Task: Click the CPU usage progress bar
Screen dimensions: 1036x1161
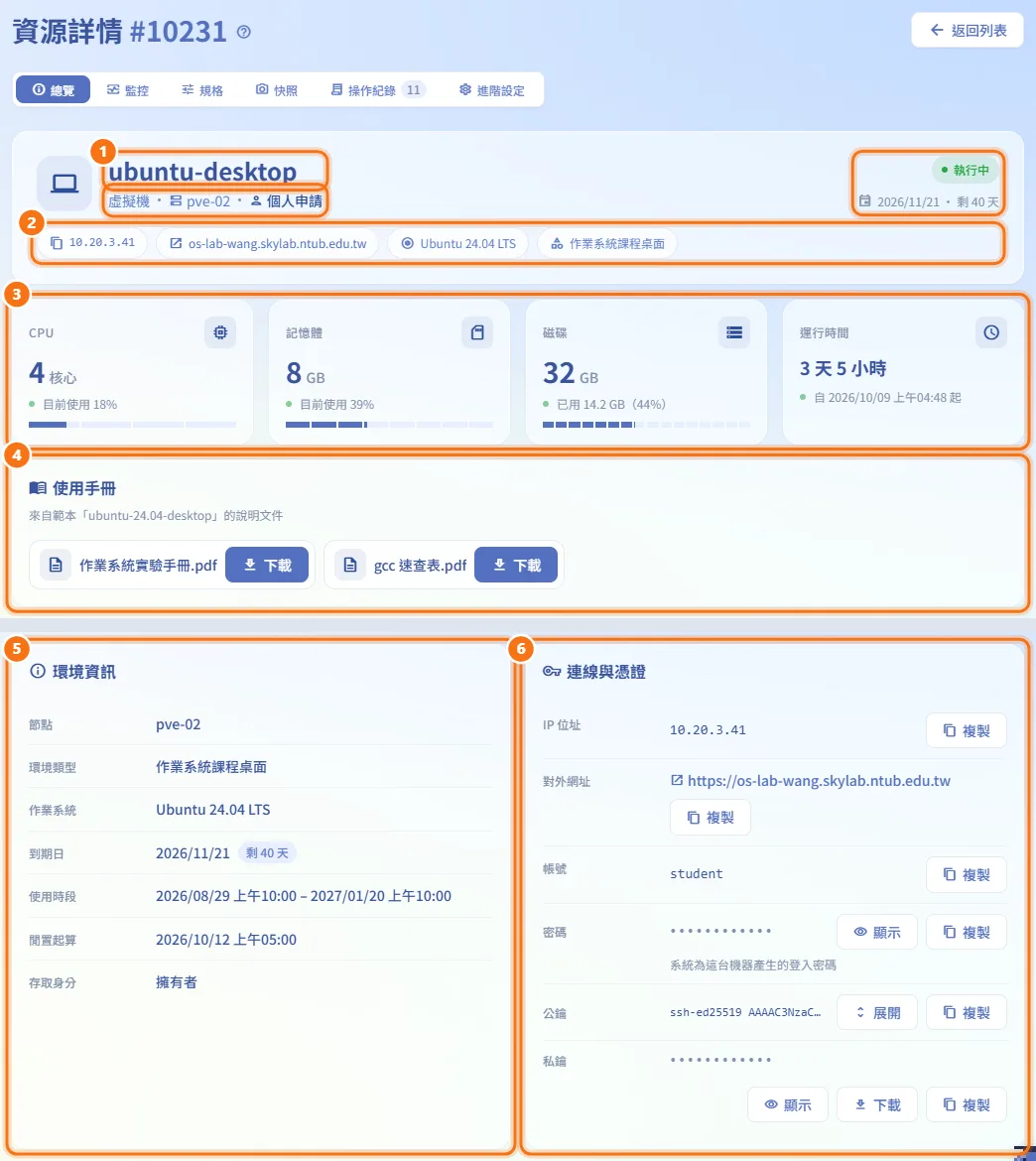Action: [x=133, y=425]
